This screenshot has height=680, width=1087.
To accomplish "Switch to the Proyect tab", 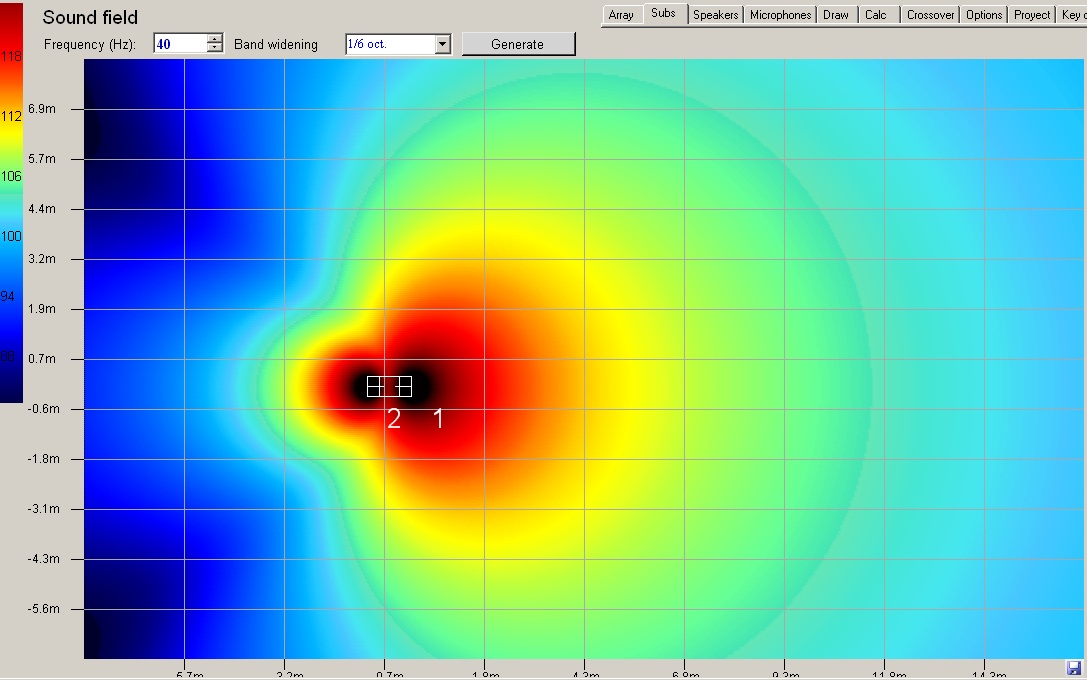I will (x=1032, y=15).
